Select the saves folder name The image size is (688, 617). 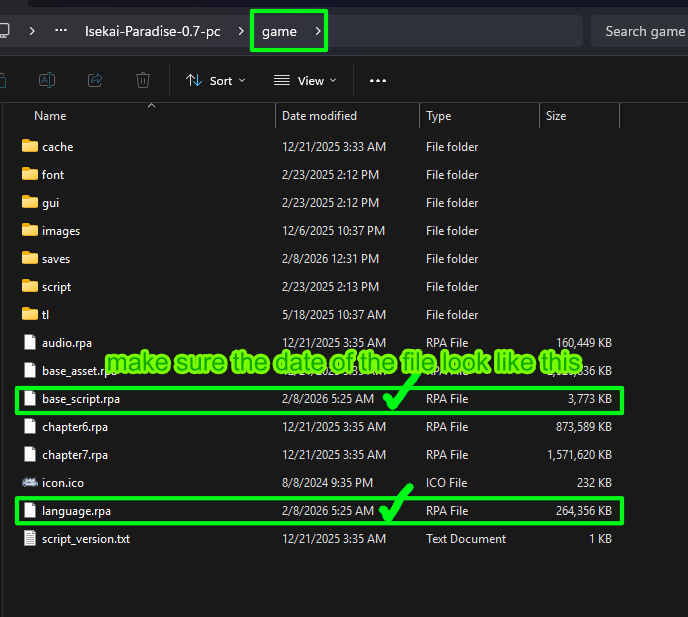click(56, 259)
